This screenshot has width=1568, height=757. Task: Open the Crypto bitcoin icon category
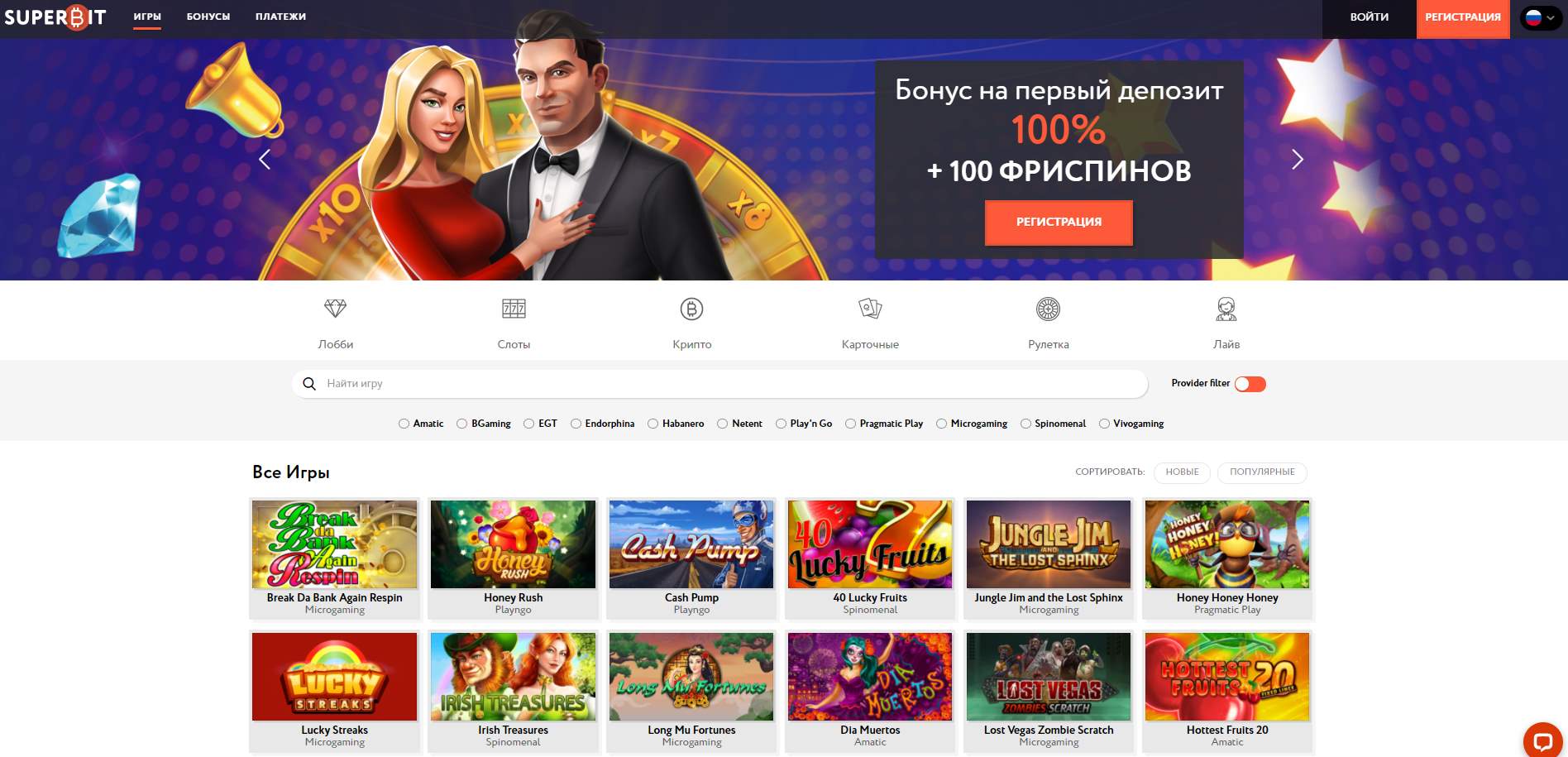[x=691, y=309]
